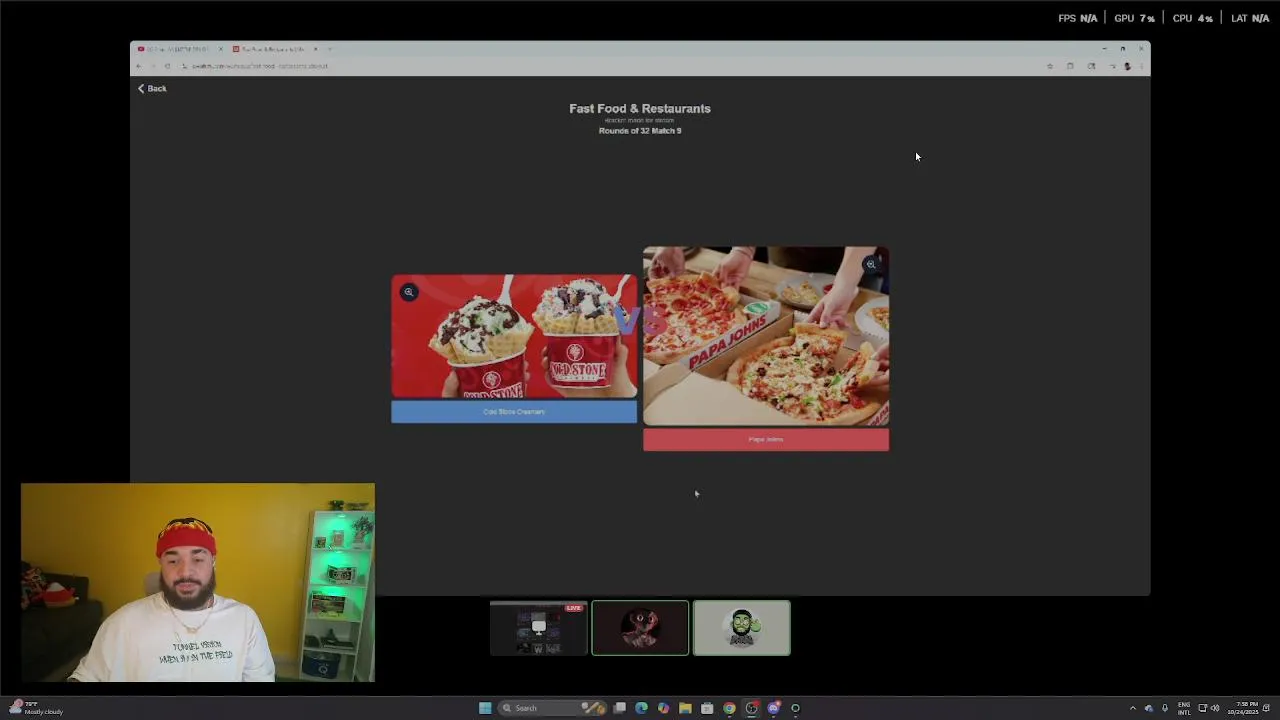Pick the Cold Stone Creamery blue button

pos(514,412)
